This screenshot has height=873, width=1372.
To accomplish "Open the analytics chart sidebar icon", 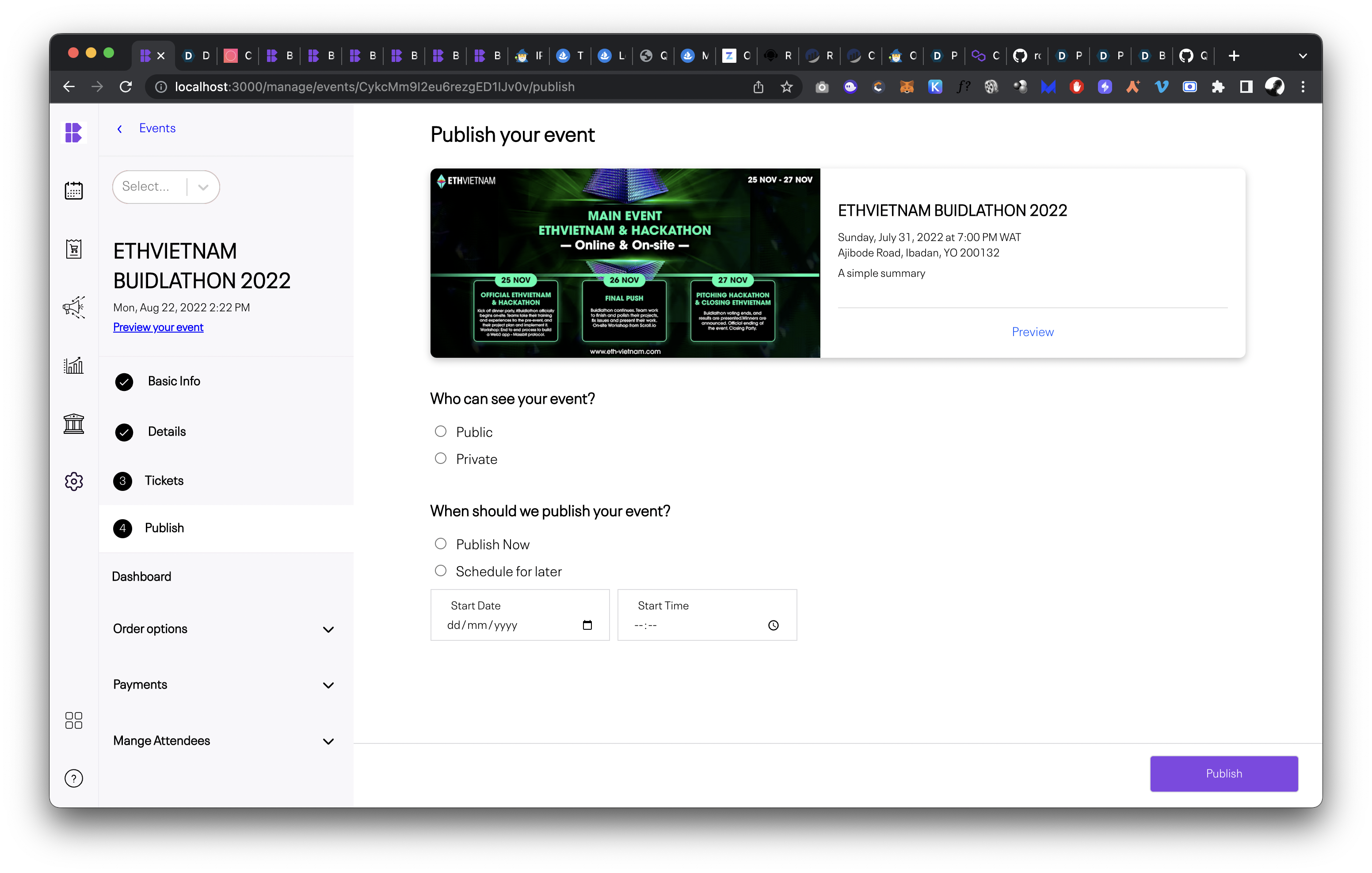I will [73, 365].
